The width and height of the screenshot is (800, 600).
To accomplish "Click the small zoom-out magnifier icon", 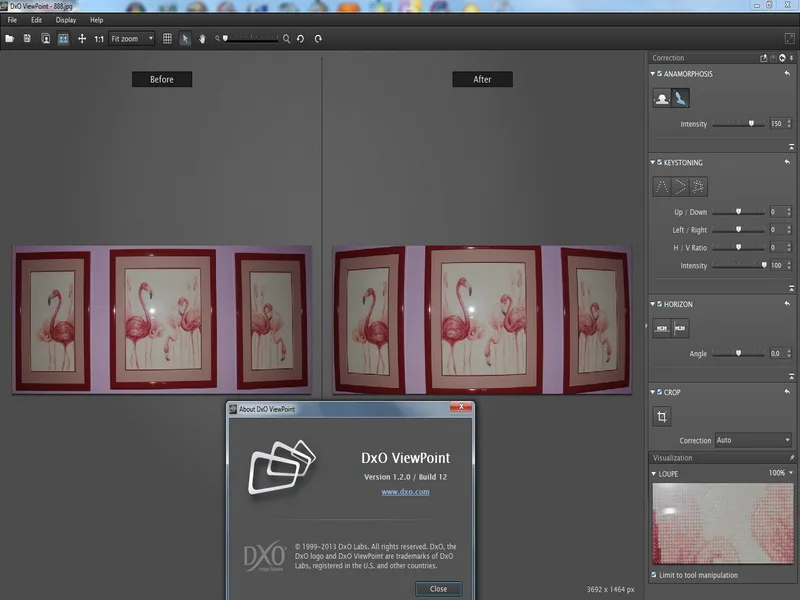I will [x=217, y=38].
